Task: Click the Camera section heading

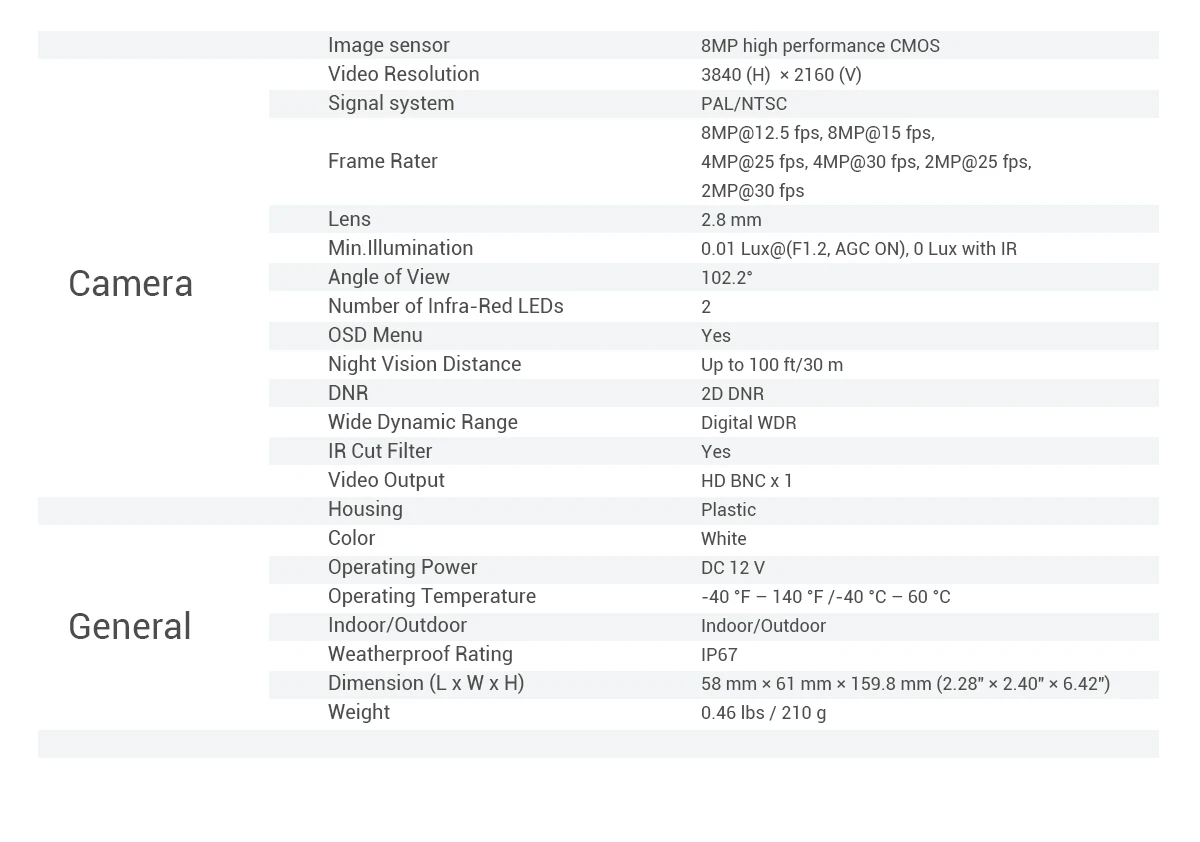Action: coord(130,284)
